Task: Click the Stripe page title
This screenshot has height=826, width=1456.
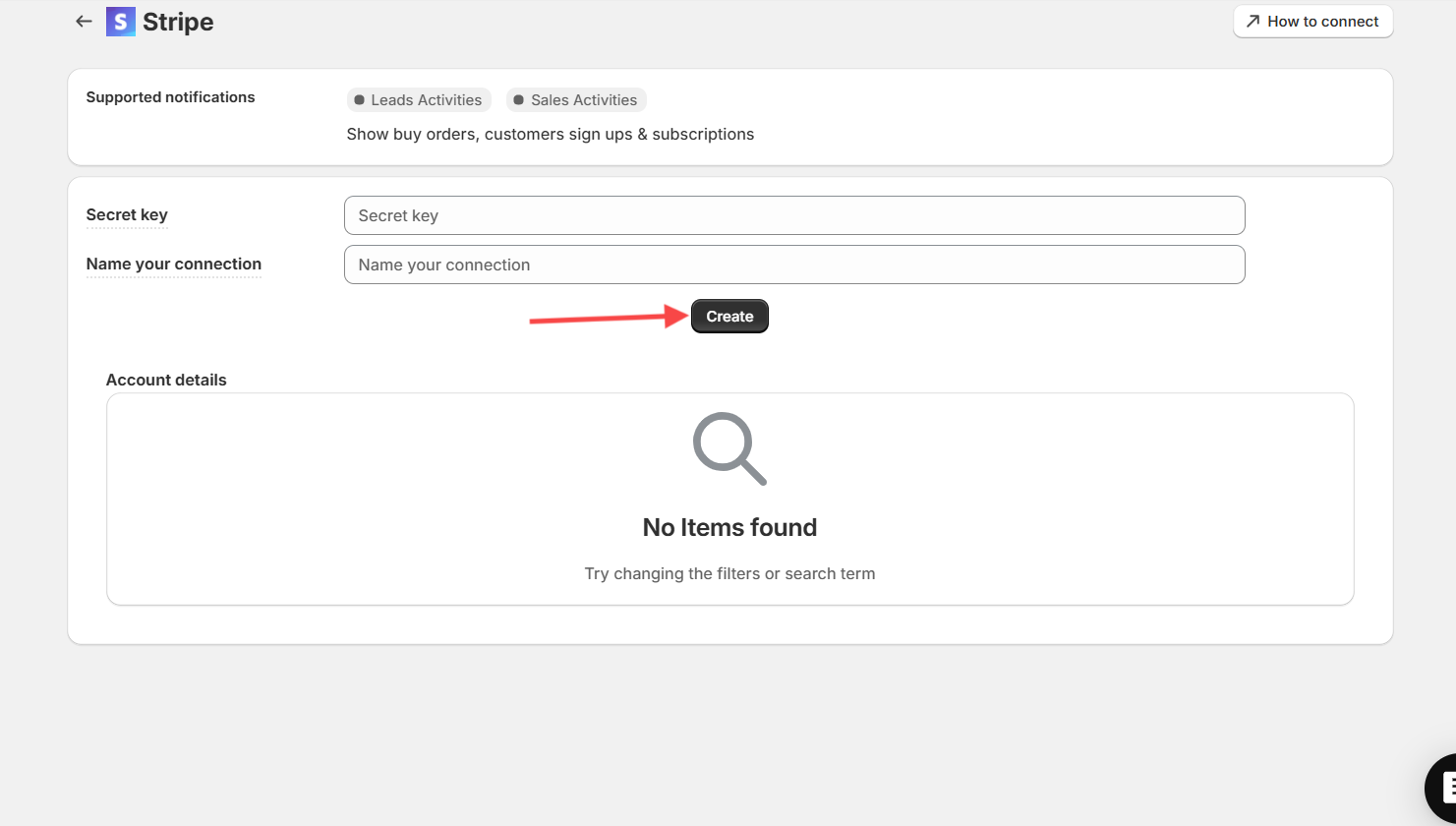Action: coord(178,22)
